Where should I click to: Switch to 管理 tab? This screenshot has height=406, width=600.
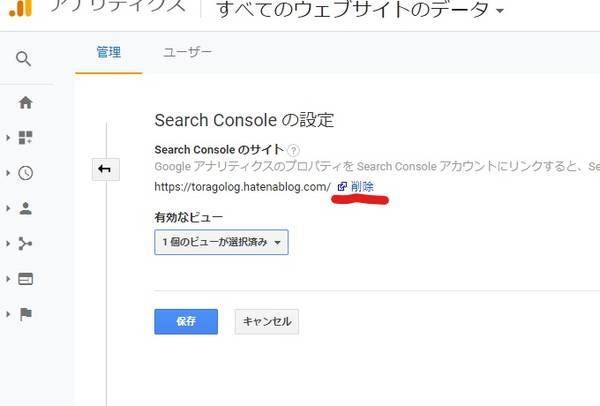[x=109, y=52]
